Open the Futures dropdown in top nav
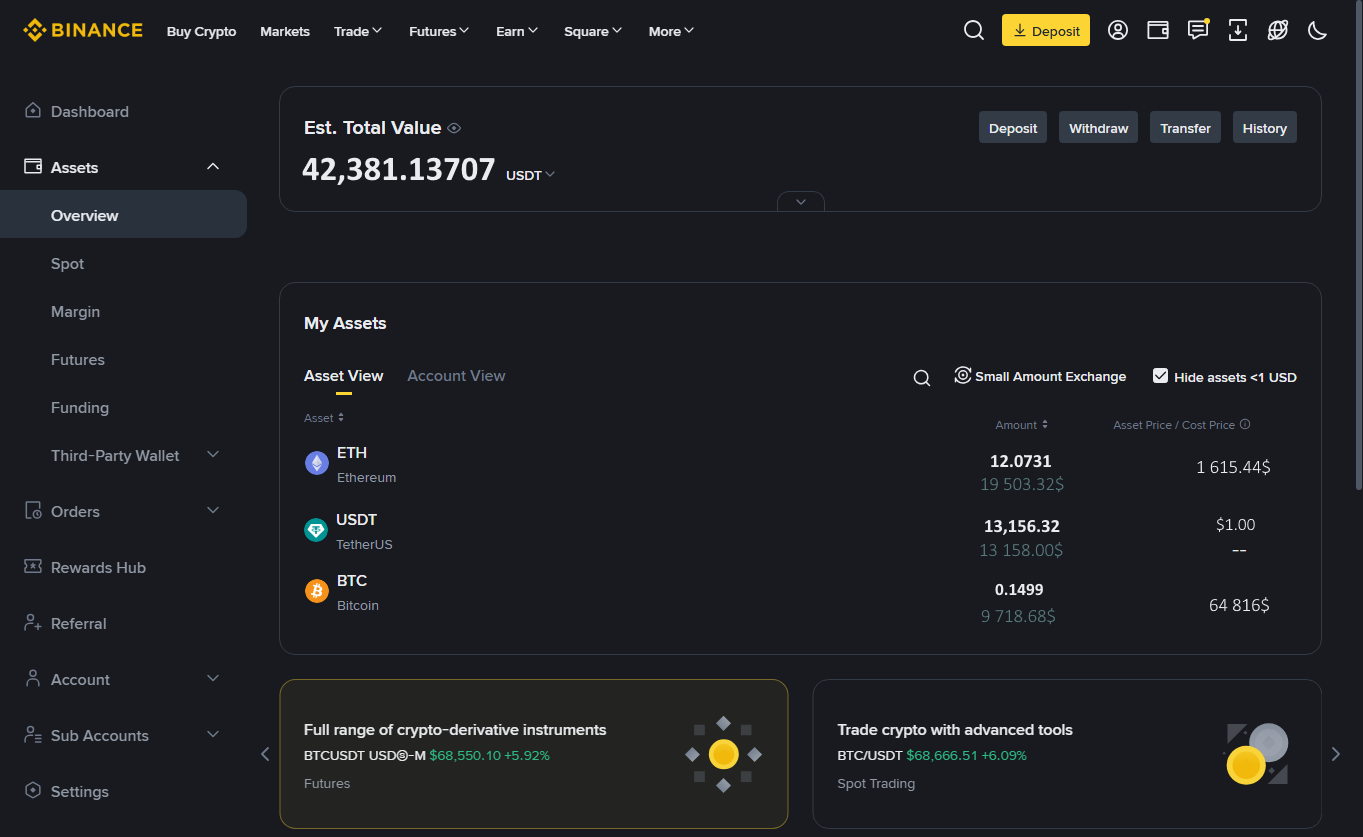1363x837 pixels. pos(439,31)
